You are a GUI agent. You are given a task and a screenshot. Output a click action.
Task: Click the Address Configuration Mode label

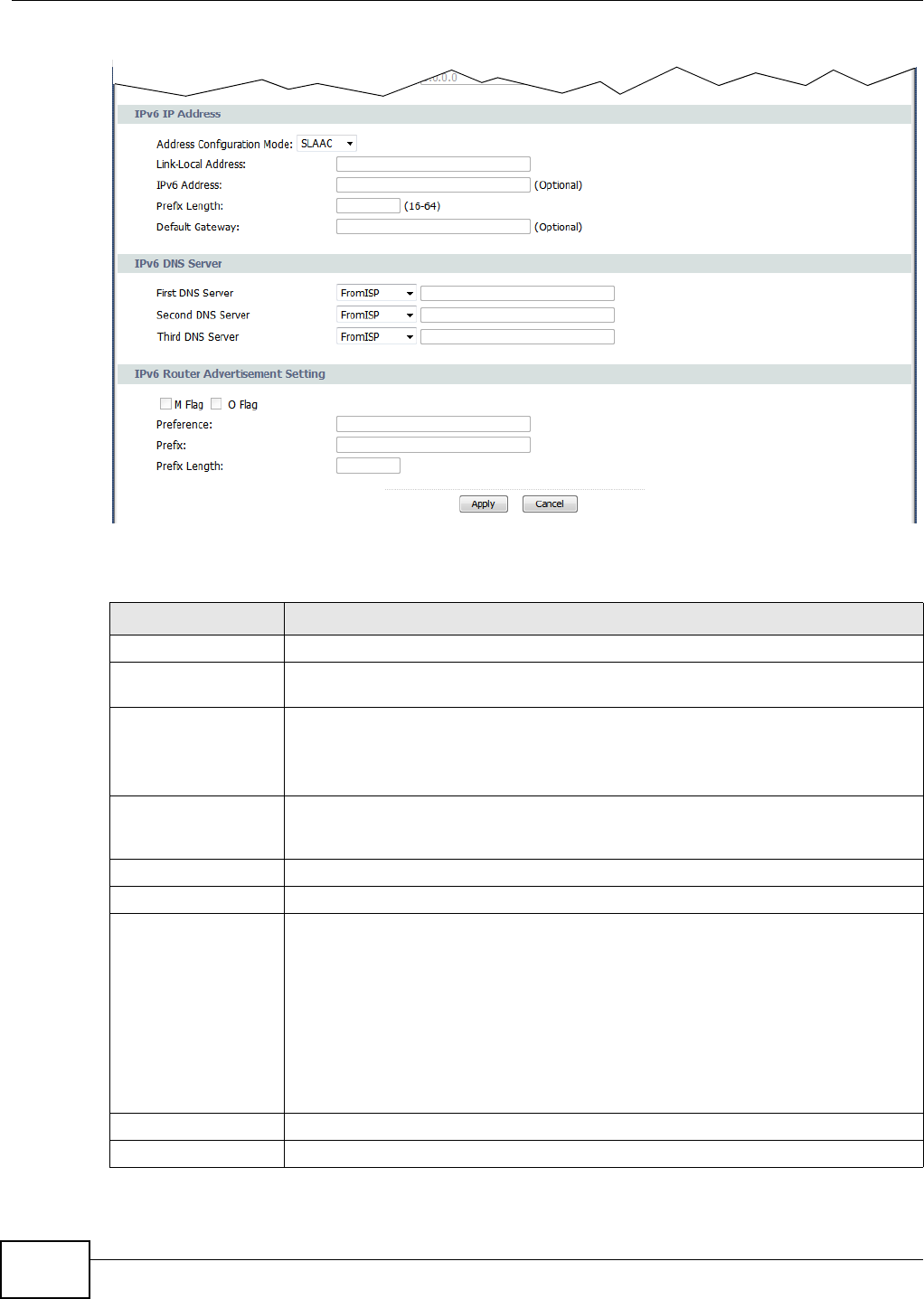point(224,145)
